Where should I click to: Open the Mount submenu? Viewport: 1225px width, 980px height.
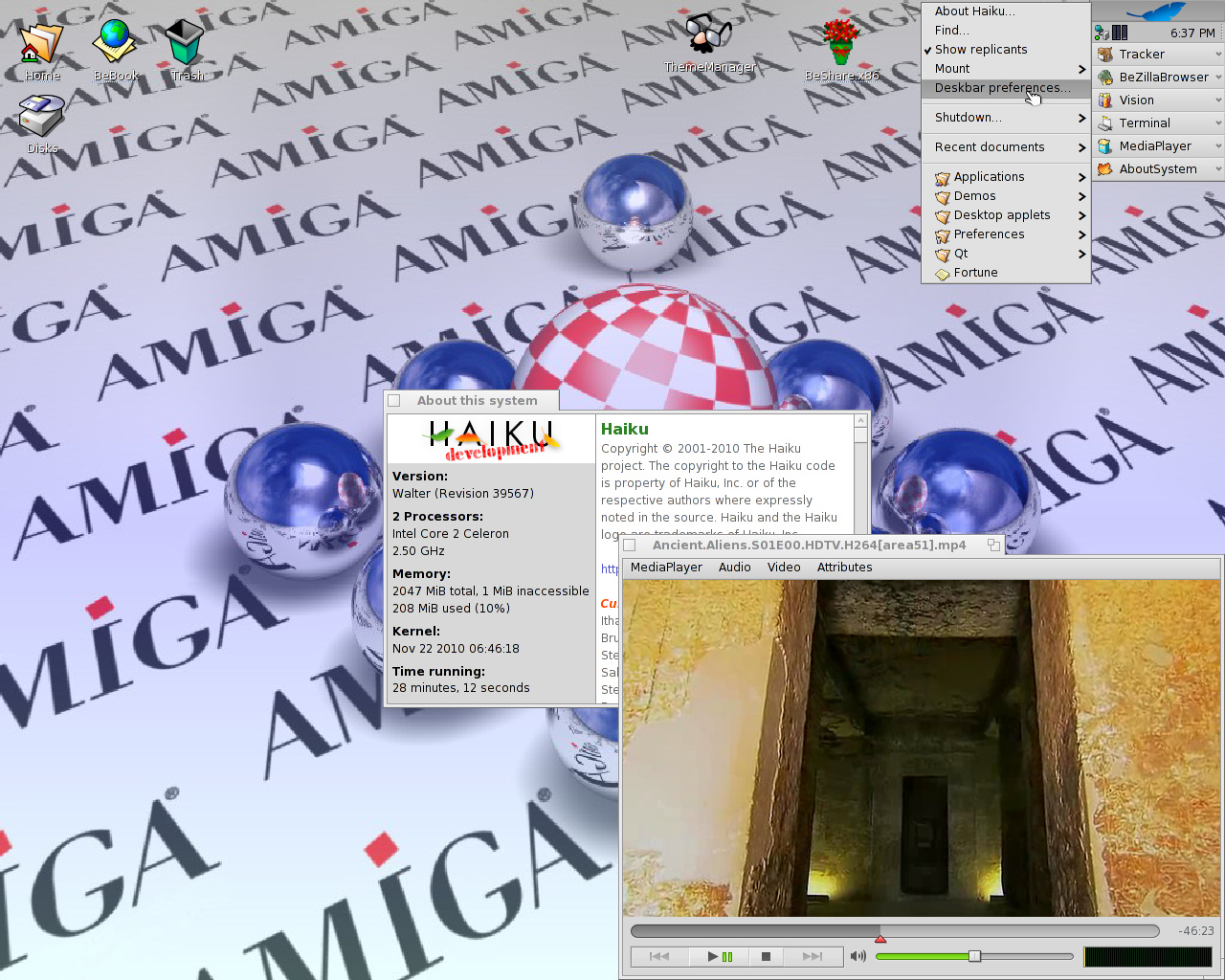(1005, 69)
